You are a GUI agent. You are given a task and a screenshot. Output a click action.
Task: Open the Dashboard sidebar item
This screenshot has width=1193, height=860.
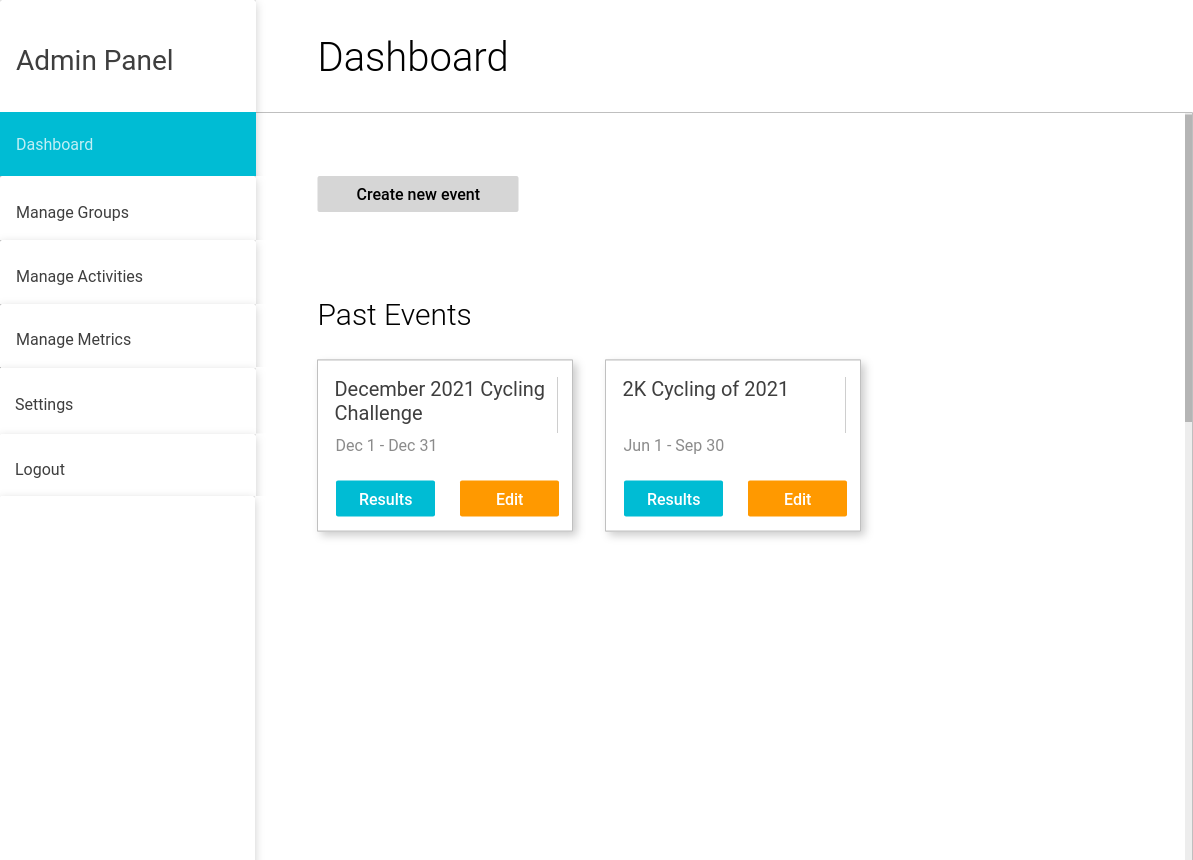coord(127,144)
